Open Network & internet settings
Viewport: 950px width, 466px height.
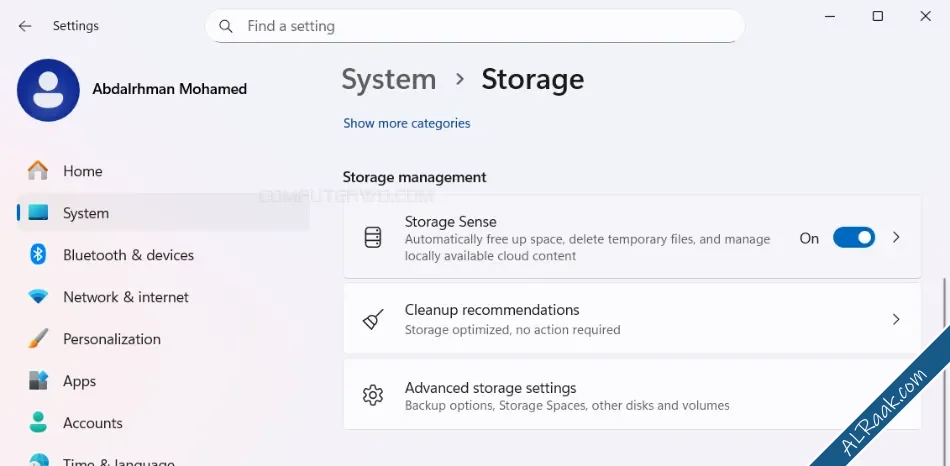(164, 297)
